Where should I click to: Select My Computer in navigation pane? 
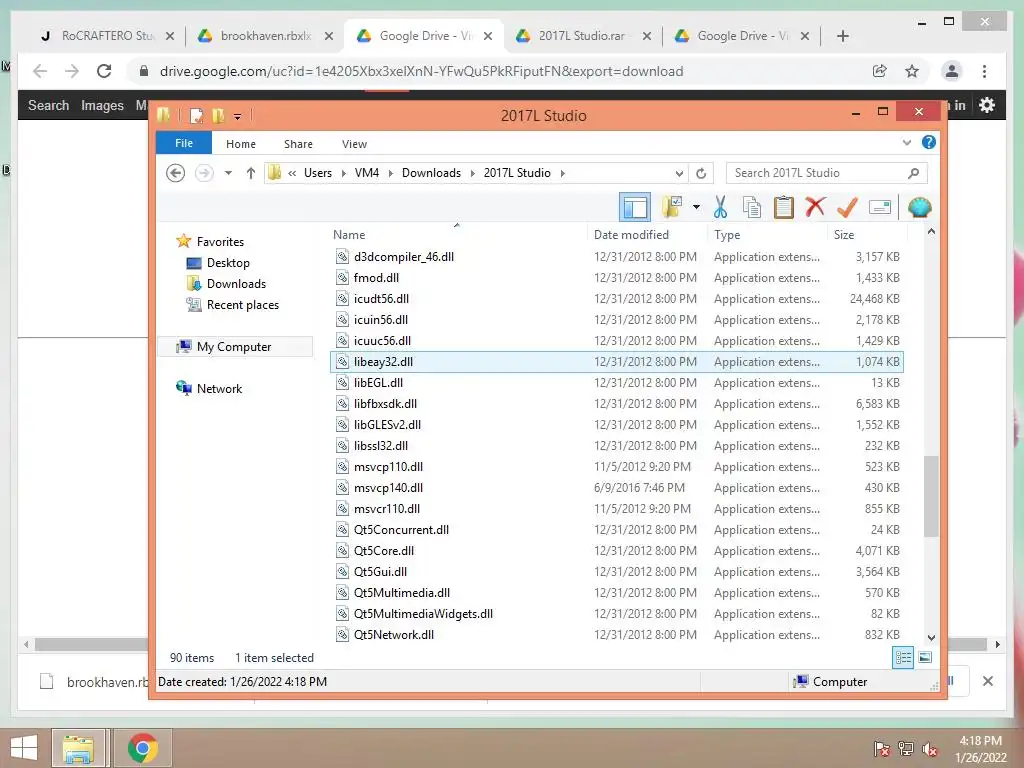pyautogui.click(x=234, y=347)
